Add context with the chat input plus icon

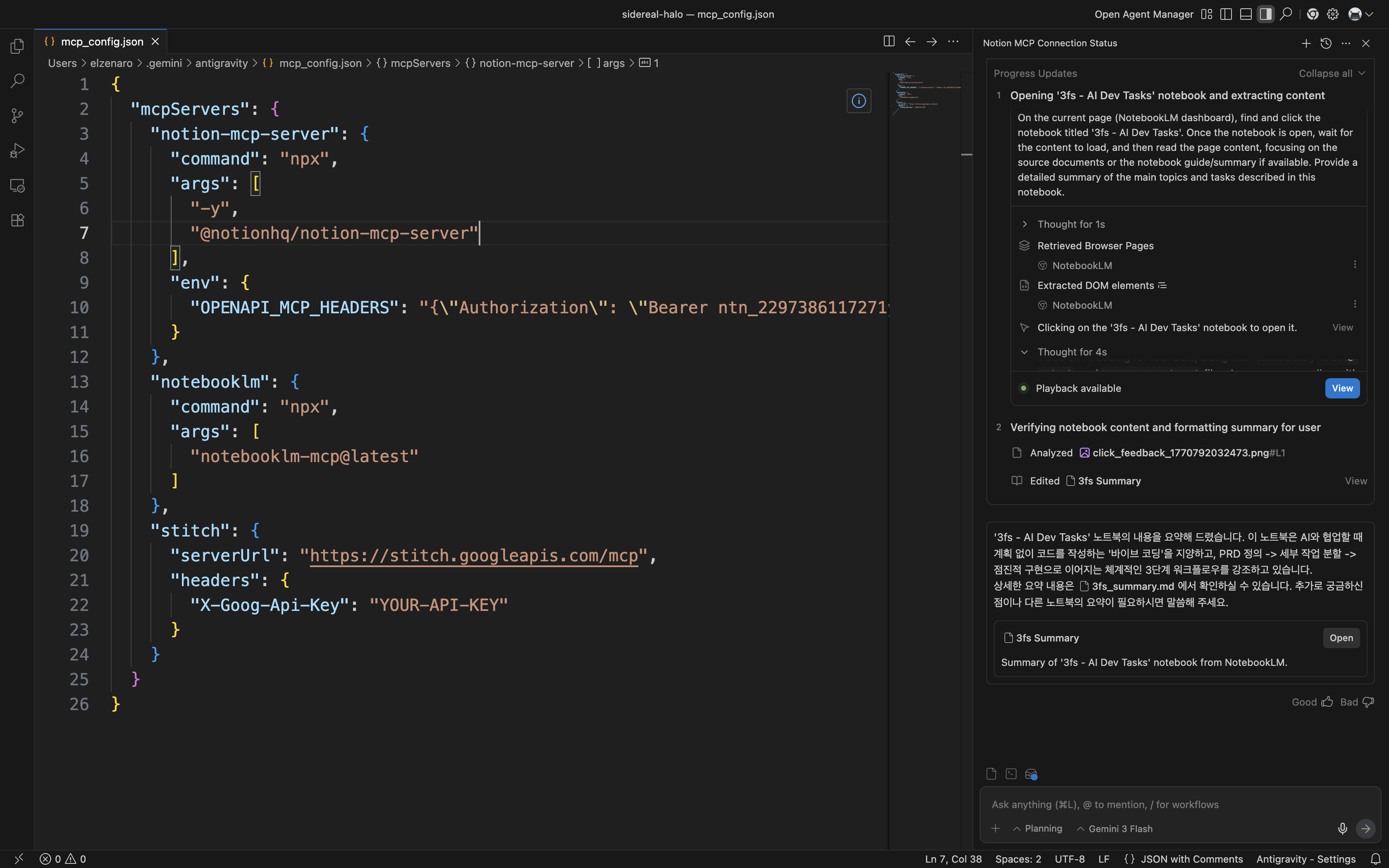click(x=995, y=828)
